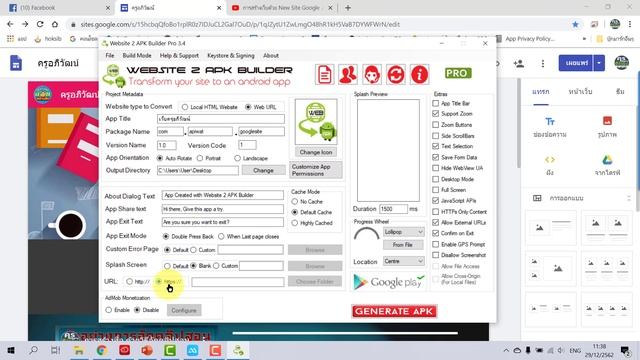Insert image in Google Sites panel
Viewport: 640px width, 360px height.
point(607,127)
